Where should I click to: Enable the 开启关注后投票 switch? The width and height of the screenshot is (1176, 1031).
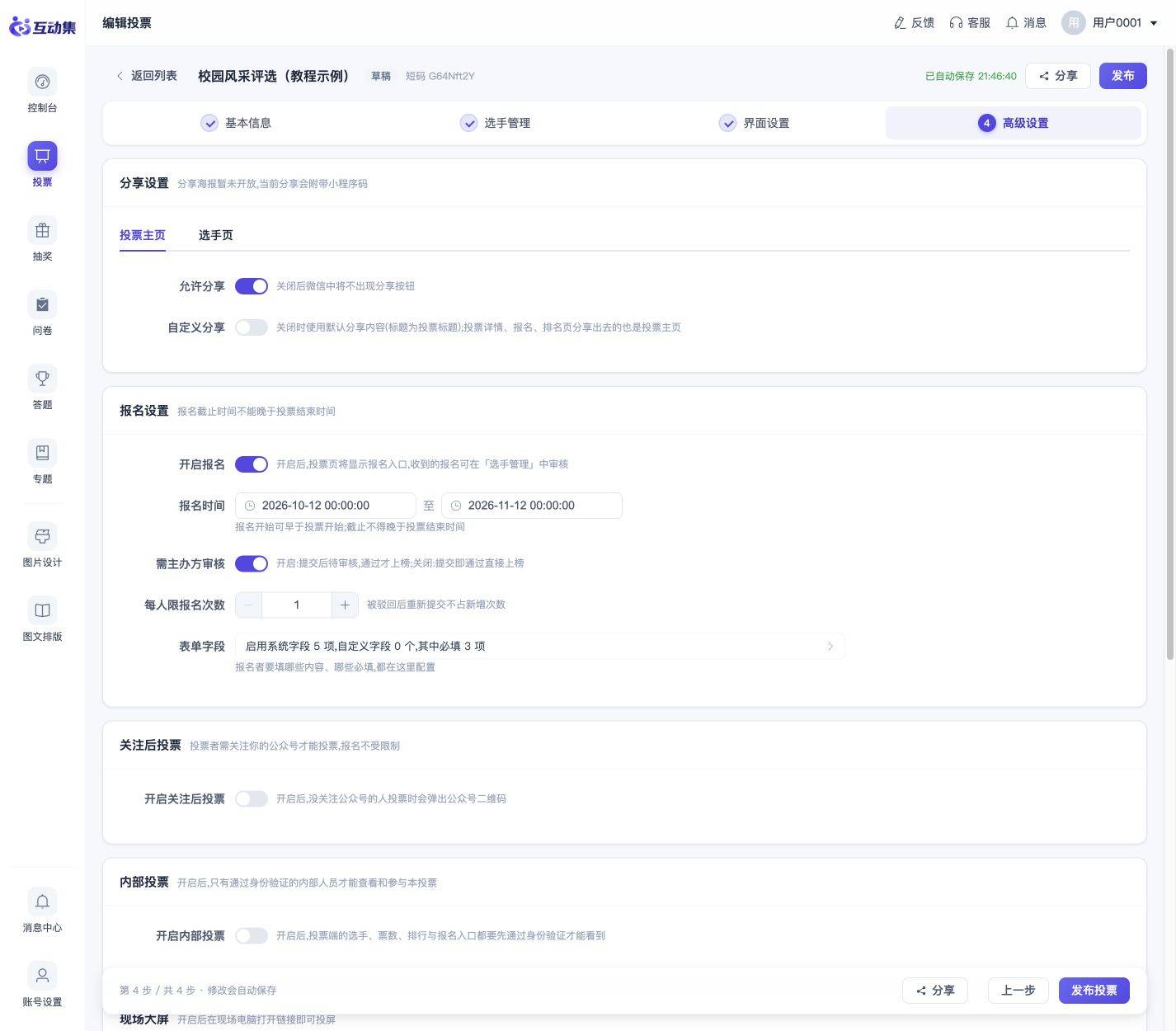click(252, 798)
